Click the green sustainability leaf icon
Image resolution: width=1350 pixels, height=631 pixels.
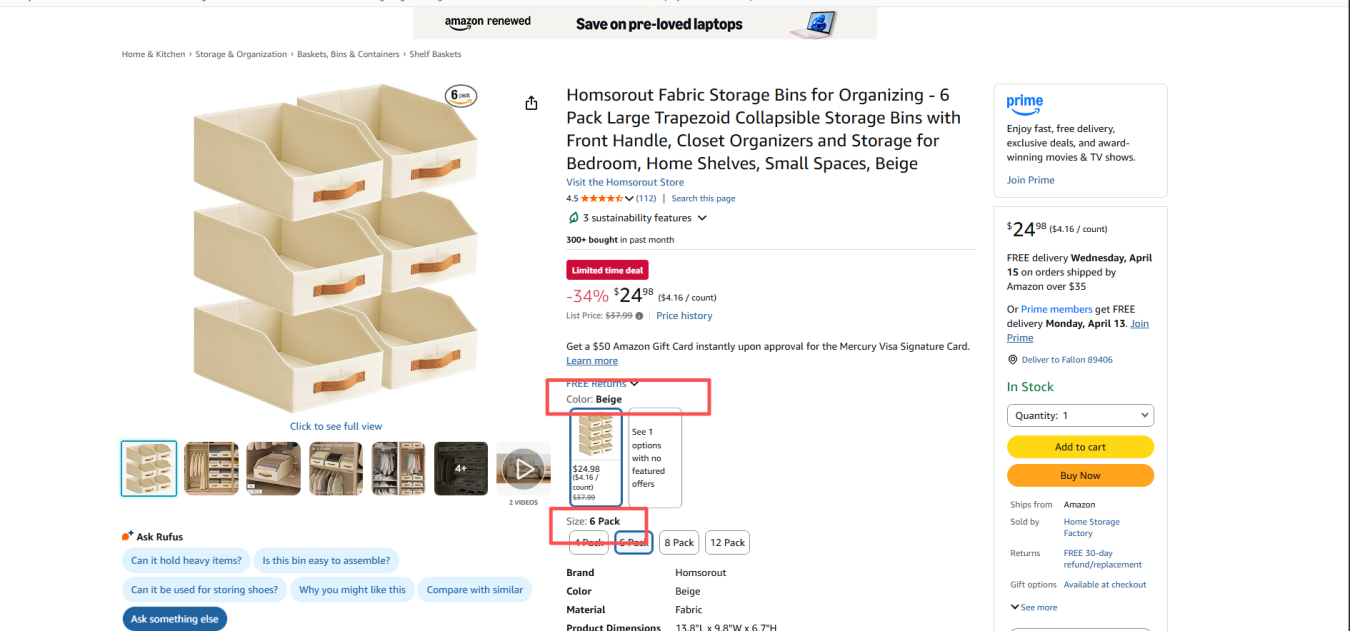pyautogui.click(x=573, y=218)
